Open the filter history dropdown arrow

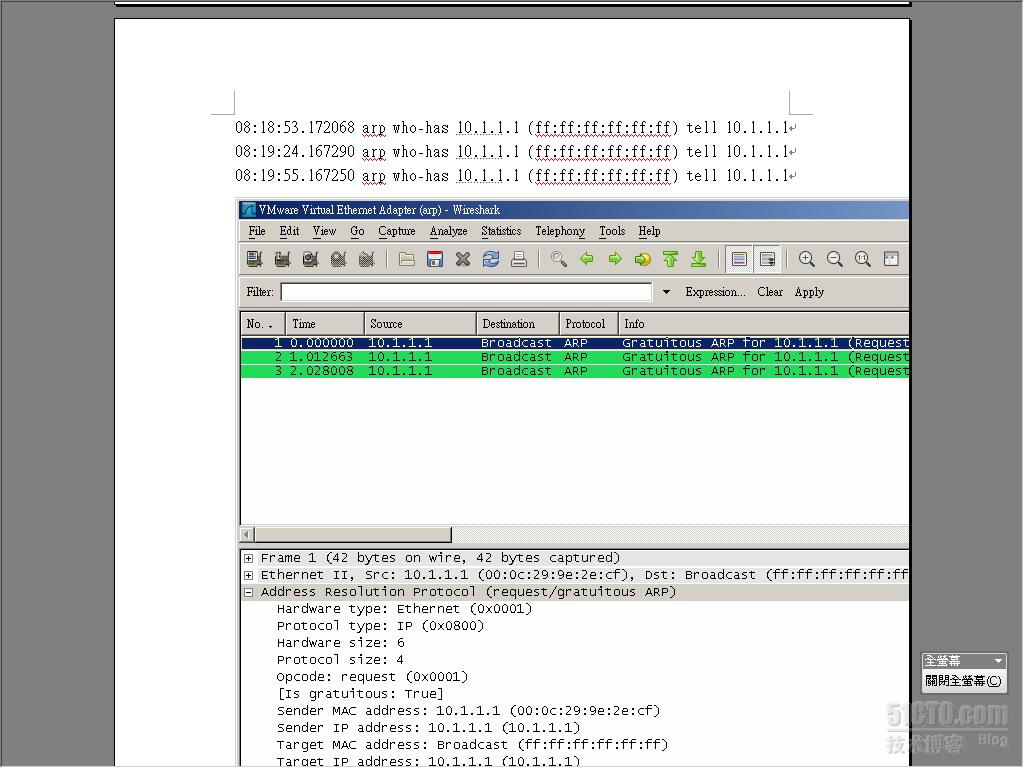(666, 292)
